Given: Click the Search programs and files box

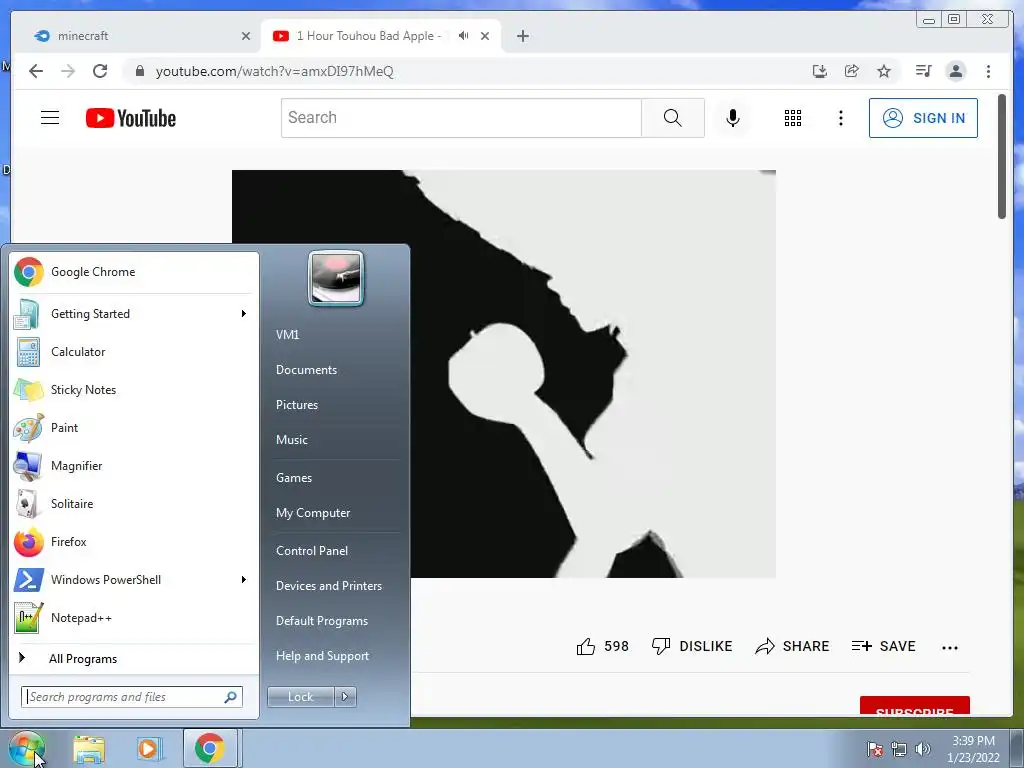Looking at the screenshot, I should click(x=132, y=697).
